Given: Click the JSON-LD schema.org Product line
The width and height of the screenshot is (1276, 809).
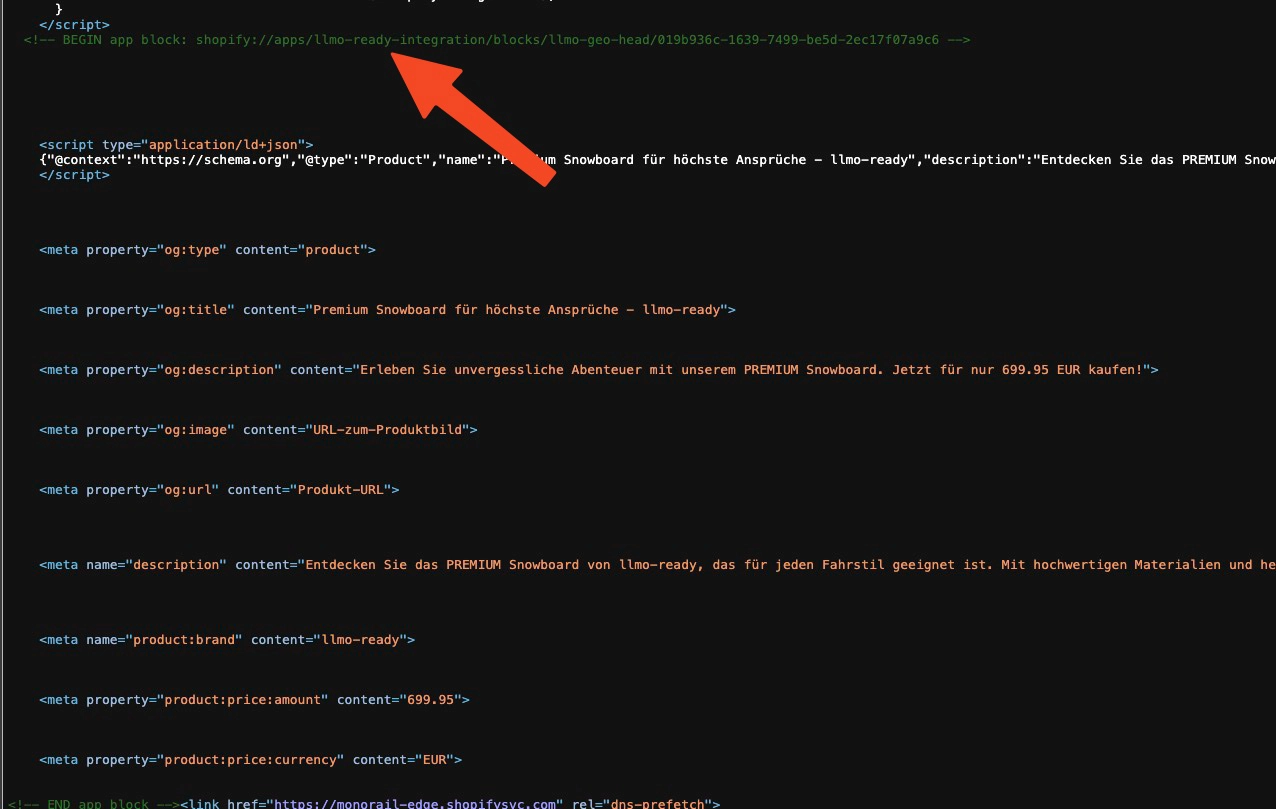Looking at the screenshot, I should [658, 160].
